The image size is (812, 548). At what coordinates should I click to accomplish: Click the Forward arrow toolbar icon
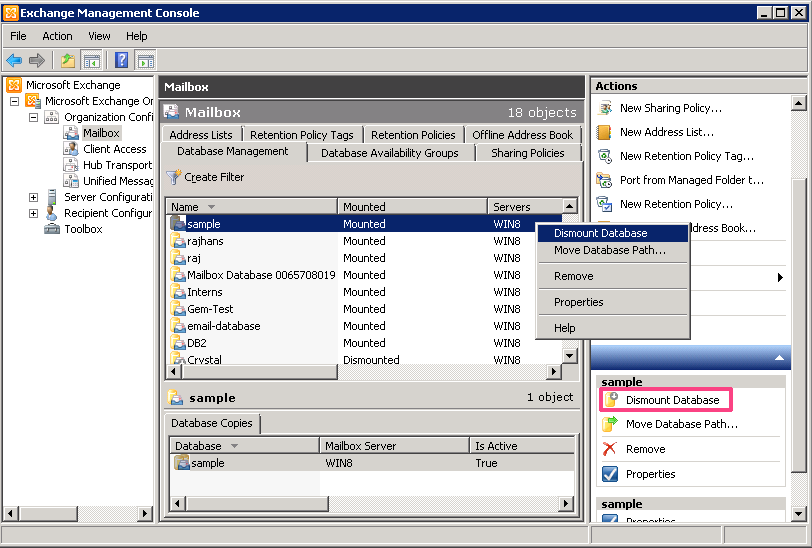coord(37,61)
